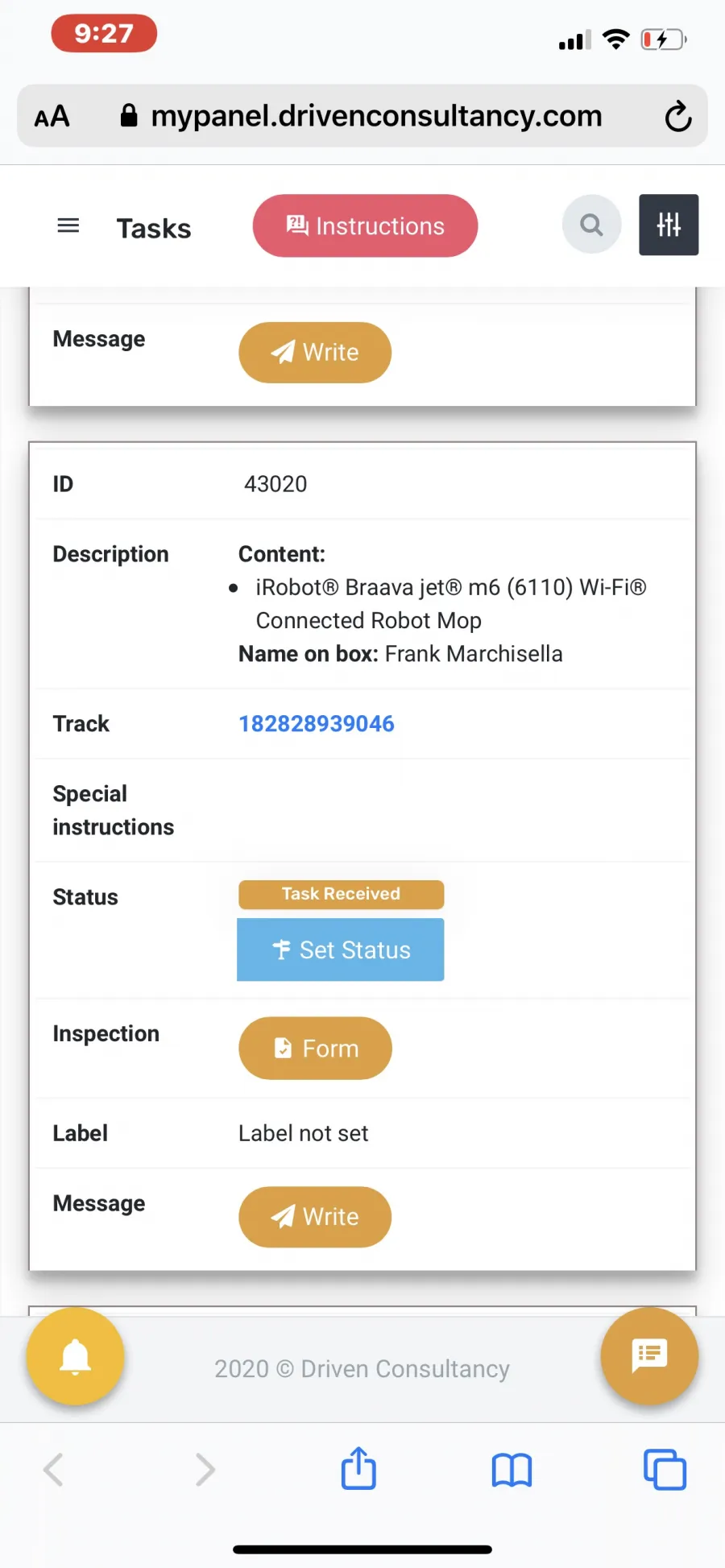Image resolution: width=725 pixels, height=1568 pixels.
Task: Open the Instructions button
Action: tap(365, 225)
